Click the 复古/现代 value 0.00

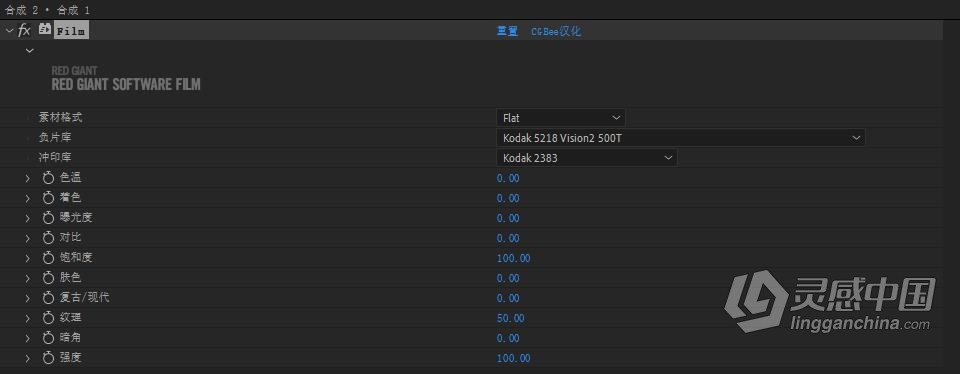point(508,298)
